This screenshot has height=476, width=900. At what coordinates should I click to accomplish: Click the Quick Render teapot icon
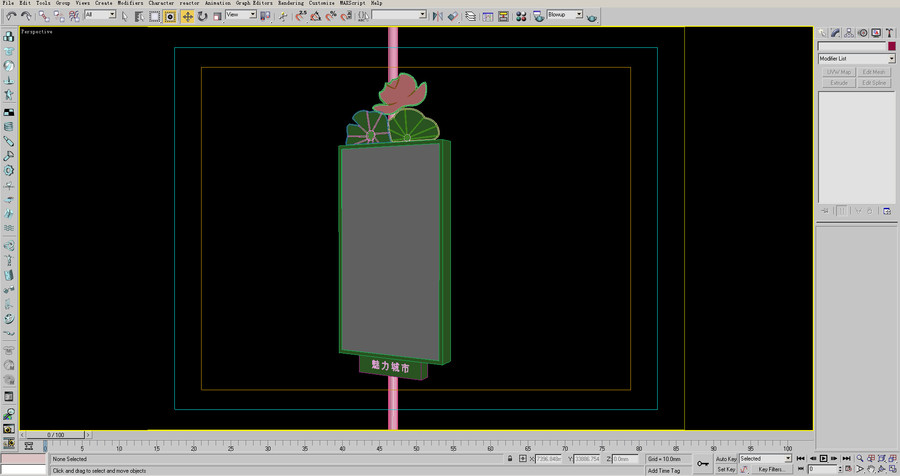592,17
